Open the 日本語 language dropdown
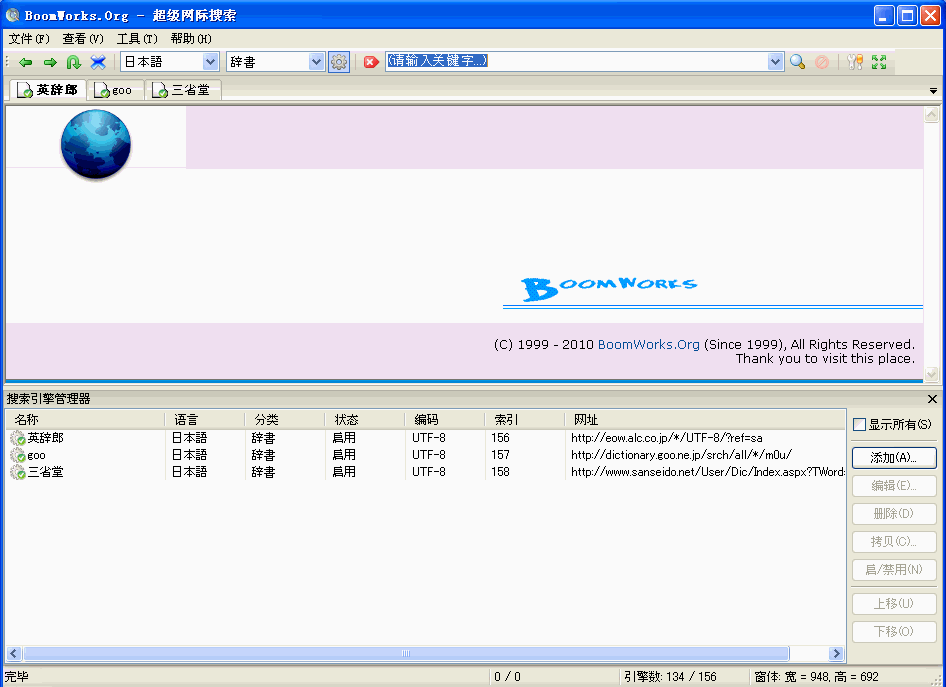Screen dimensions: 946x687 click(x=211, y=62)
